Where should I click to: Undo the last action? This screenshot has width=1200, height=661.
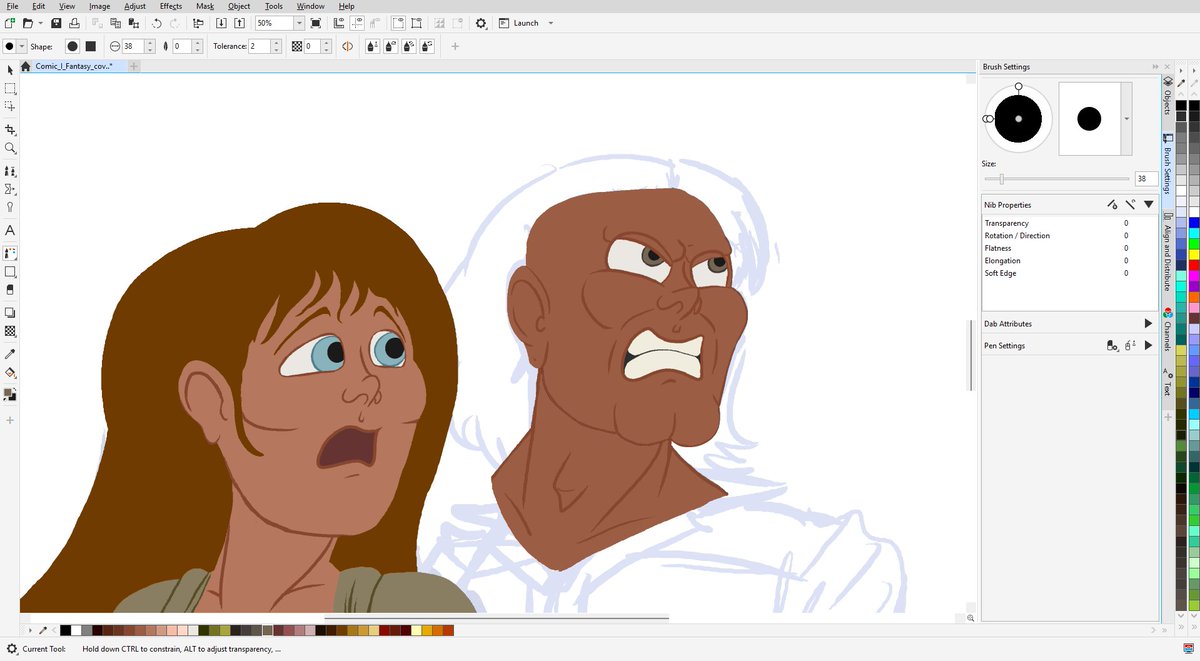[157, 23]
